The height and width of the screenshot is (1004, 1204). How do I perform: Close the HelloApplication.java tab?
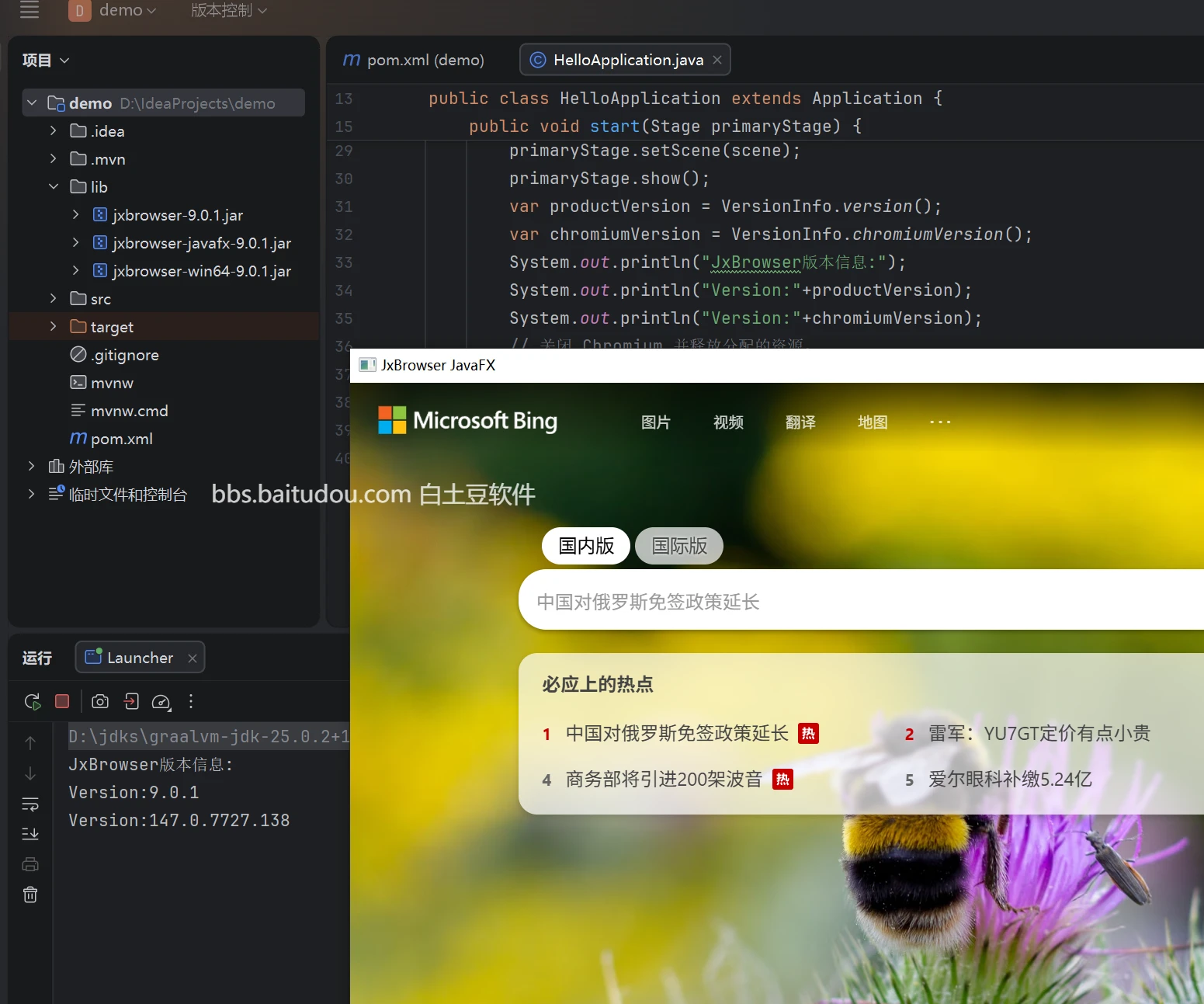coord(717,60)
